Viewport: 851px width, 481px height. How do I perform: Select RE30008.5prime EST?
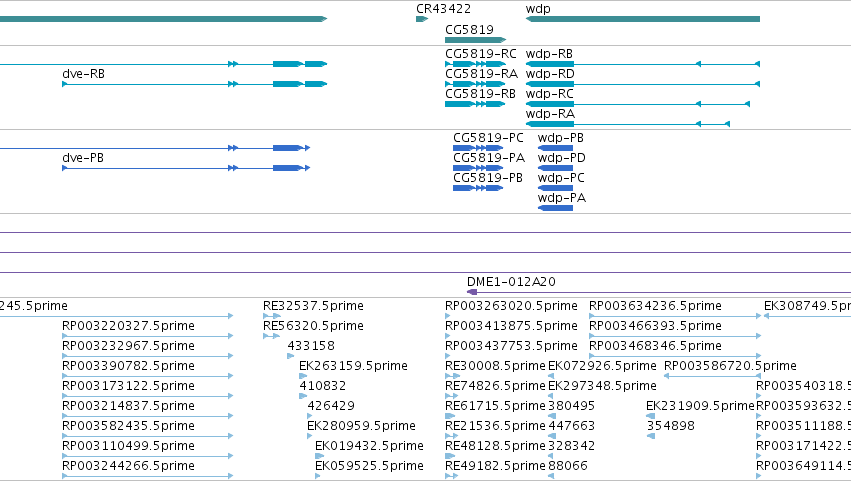pos(495,366)
